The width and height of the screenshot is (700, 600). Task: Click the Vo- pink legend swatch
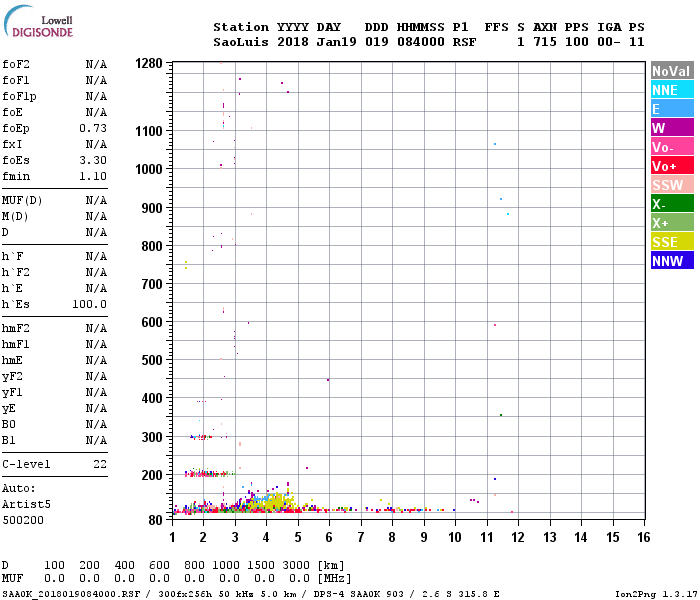click(672, 147)
